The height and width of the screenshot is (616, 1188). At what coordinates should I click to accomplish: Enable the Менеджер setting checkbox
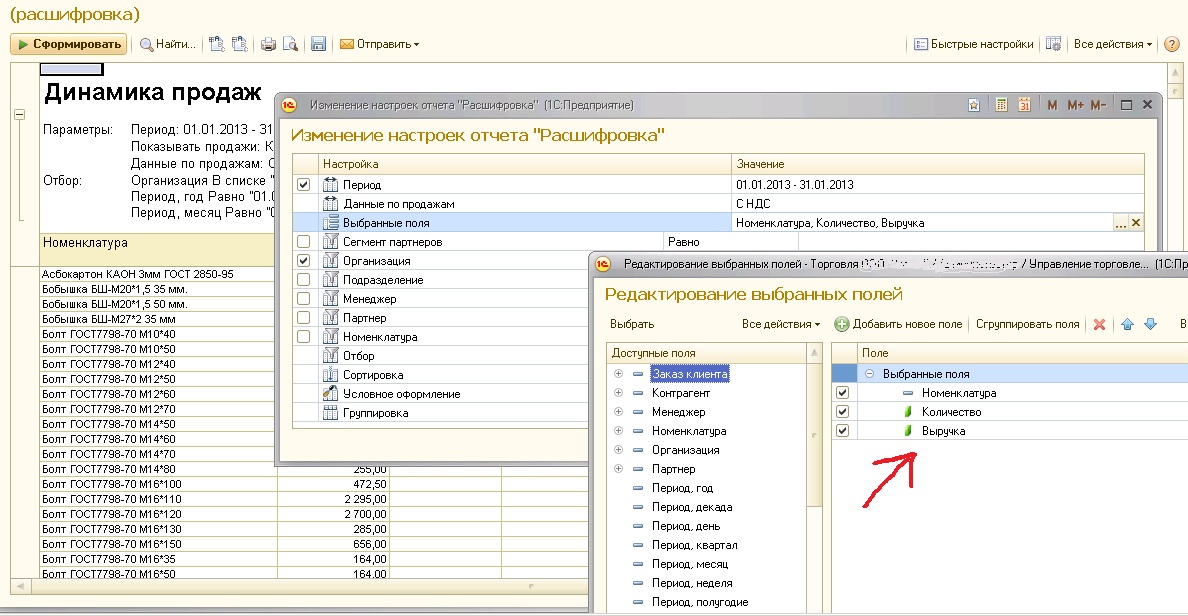pyautogui.click(x=304, y=299)
